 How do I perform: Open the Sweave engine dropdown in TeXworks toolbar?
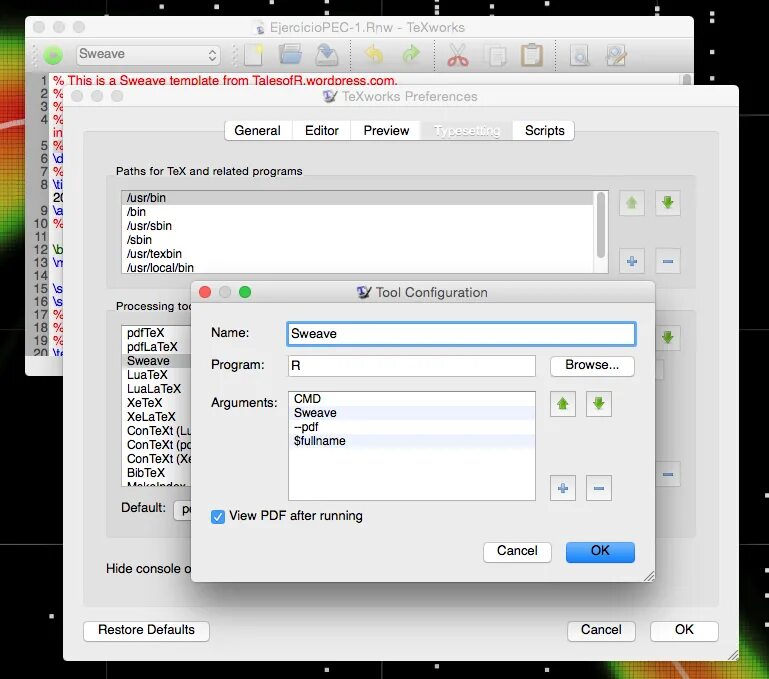[148, 54]
